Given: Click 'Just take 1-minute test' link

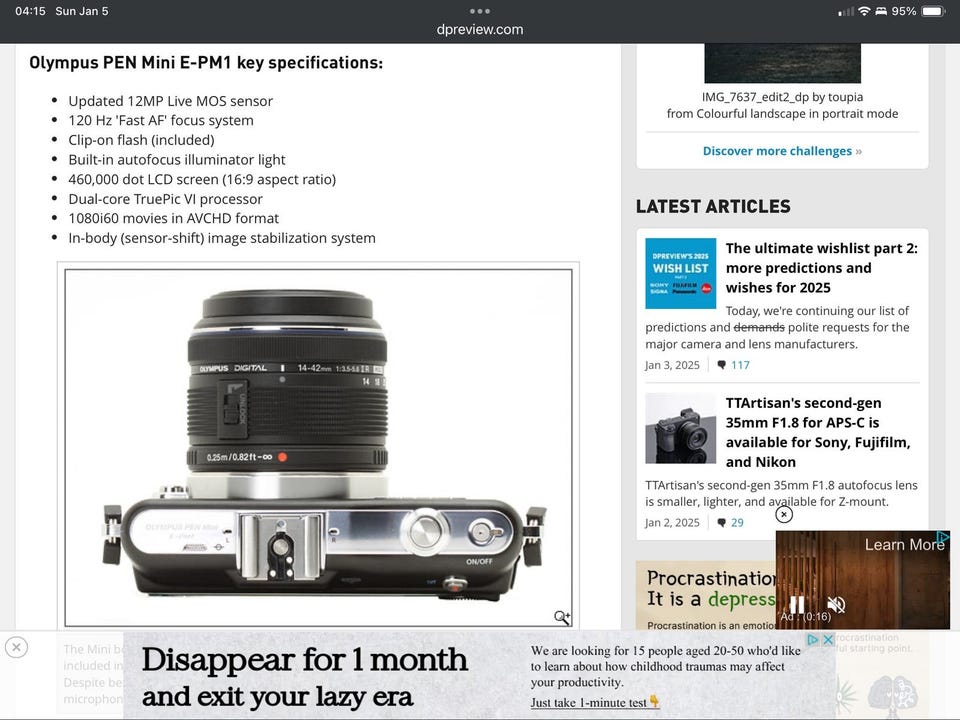Looking at the screenshot, I should [594, 702].
